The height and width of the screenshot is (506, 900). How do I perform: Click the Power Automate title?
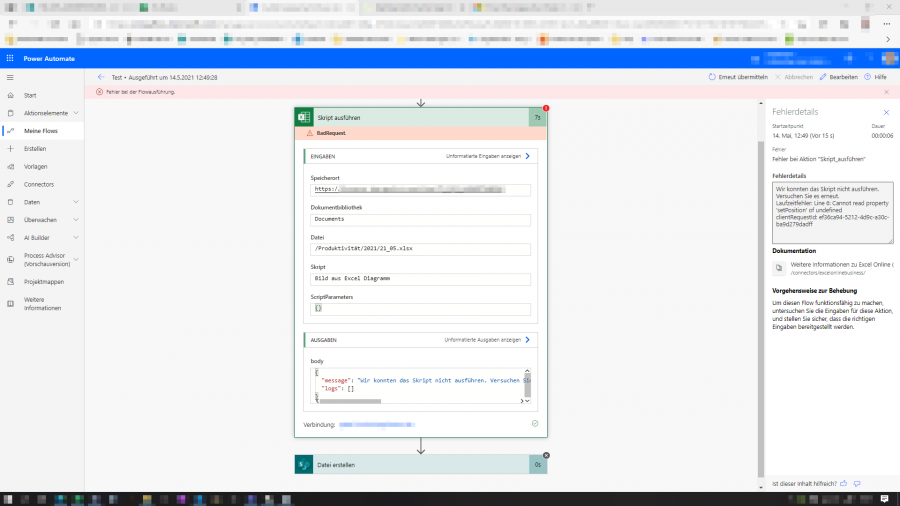(49, 59)
